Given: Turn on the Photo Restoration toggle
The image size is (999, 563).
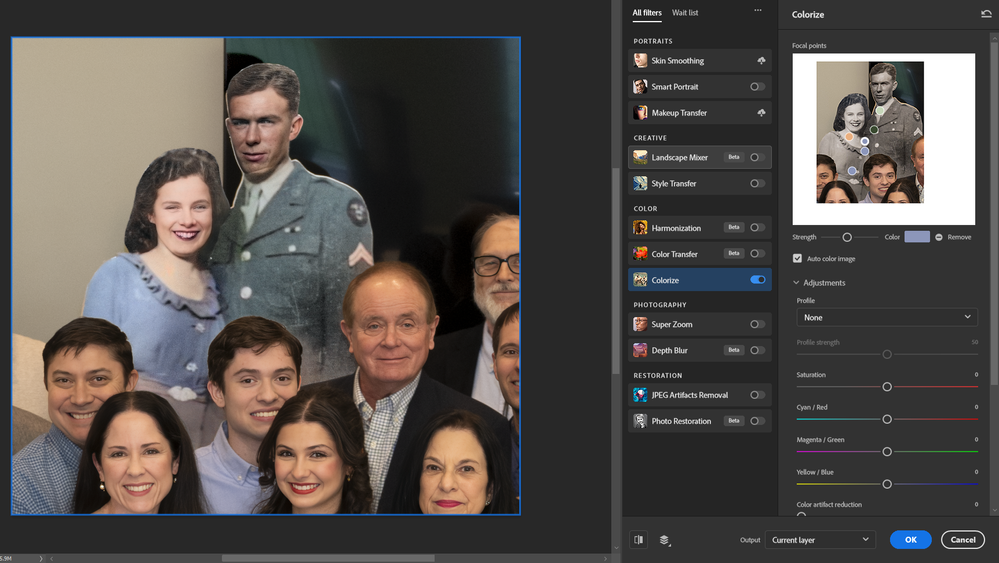Looking at the screenshot, I should pyautogui.click(x=757, y=421).
